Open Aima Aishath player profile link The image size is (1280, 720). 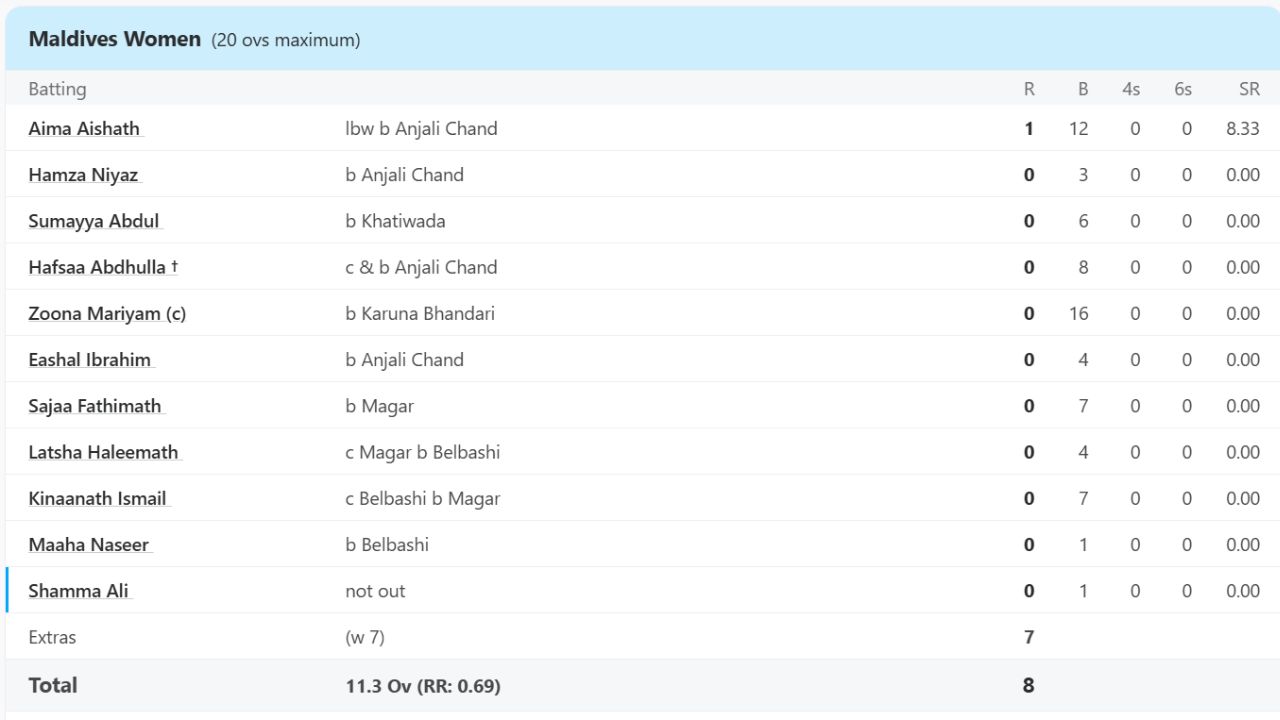tap(84, 129)
